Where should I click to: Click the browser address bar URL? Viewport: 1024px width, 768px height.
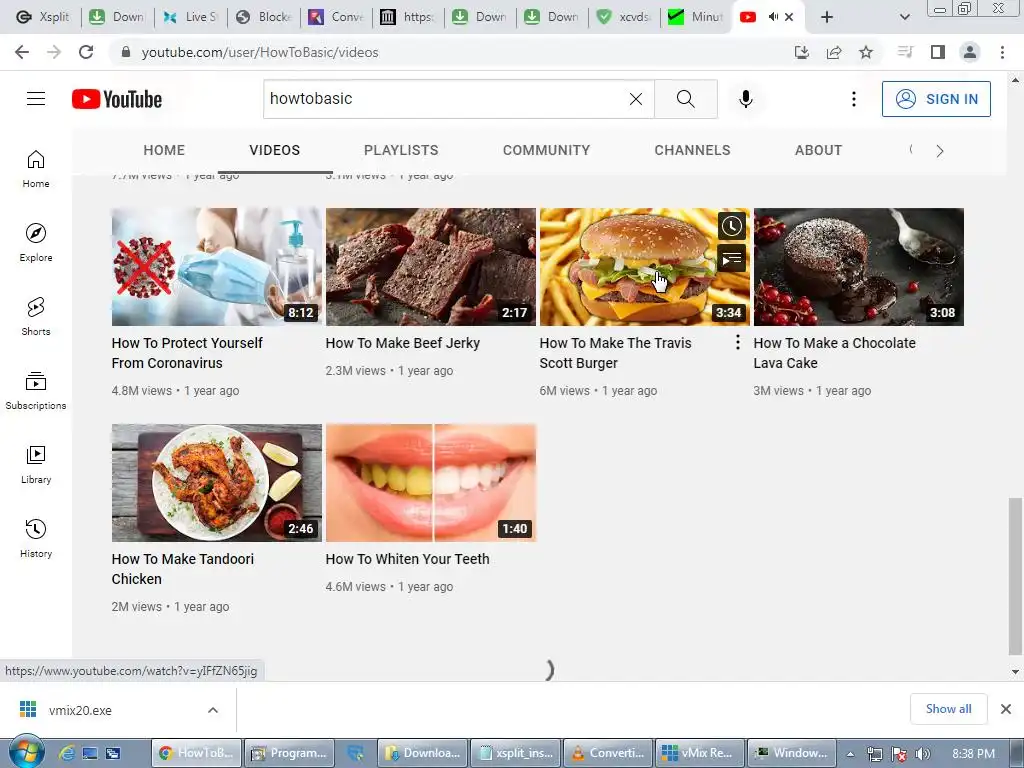[260, 52]
